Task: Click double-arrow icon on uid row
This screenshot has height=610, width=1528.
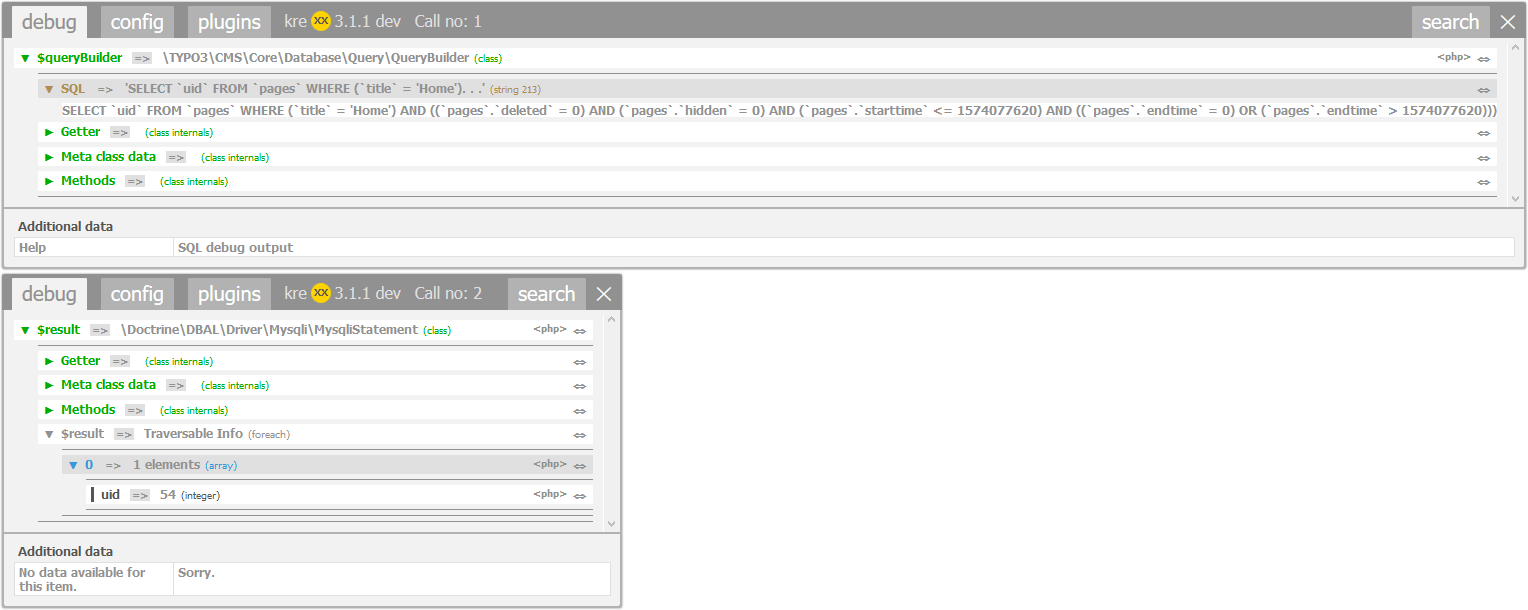Action: click(x=580, y=496)
